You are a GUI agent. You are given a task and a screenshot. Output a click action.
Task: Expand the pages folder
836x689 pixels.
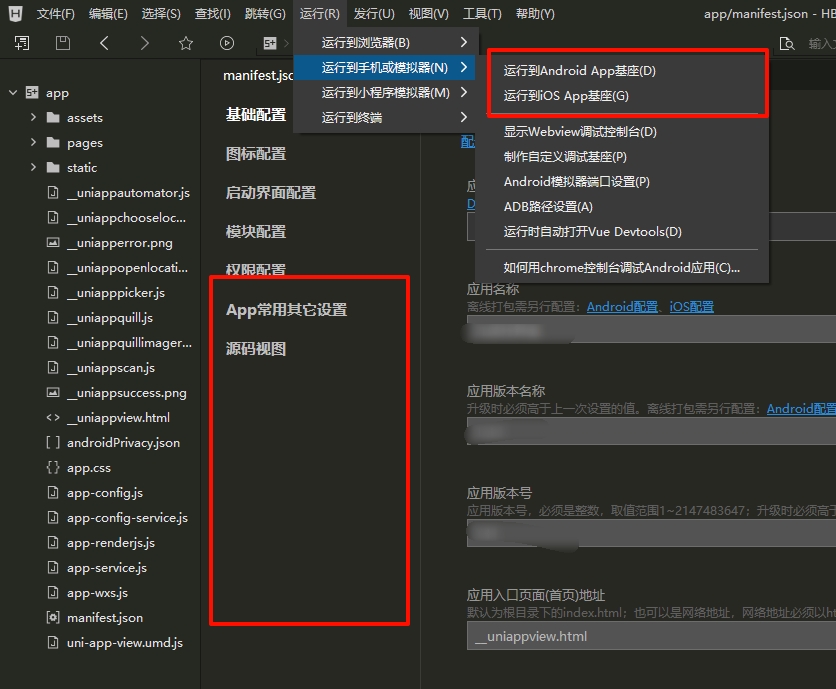pos(33,143)
